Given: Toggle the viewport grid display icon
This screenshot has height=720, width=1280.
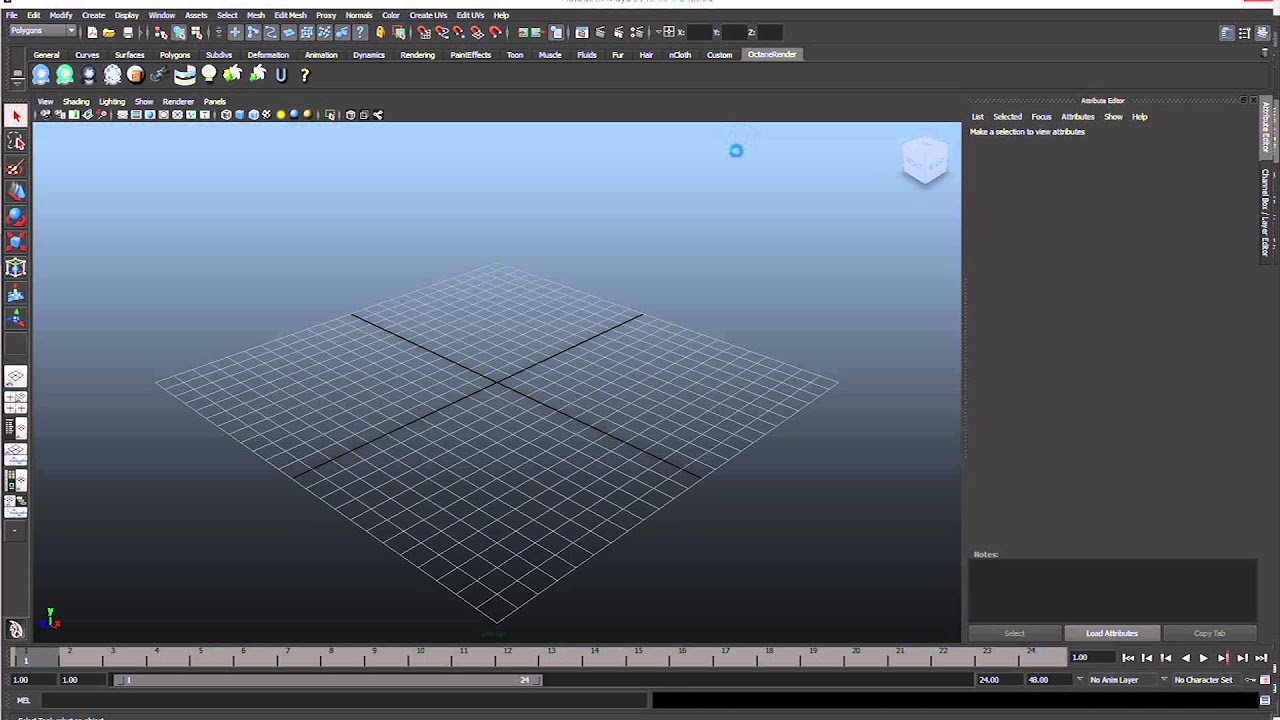Looking at the screenshot, I should tap(122, 115).
